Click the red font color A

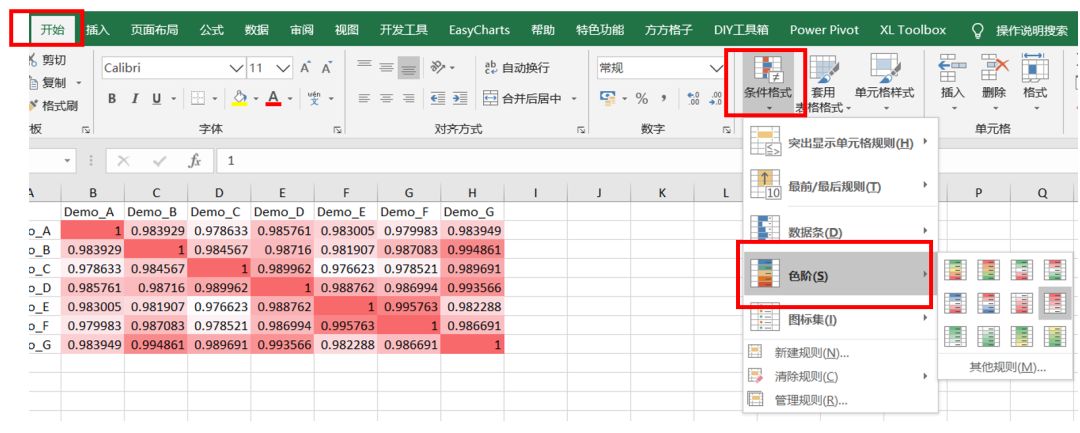(x=273, y=99)
